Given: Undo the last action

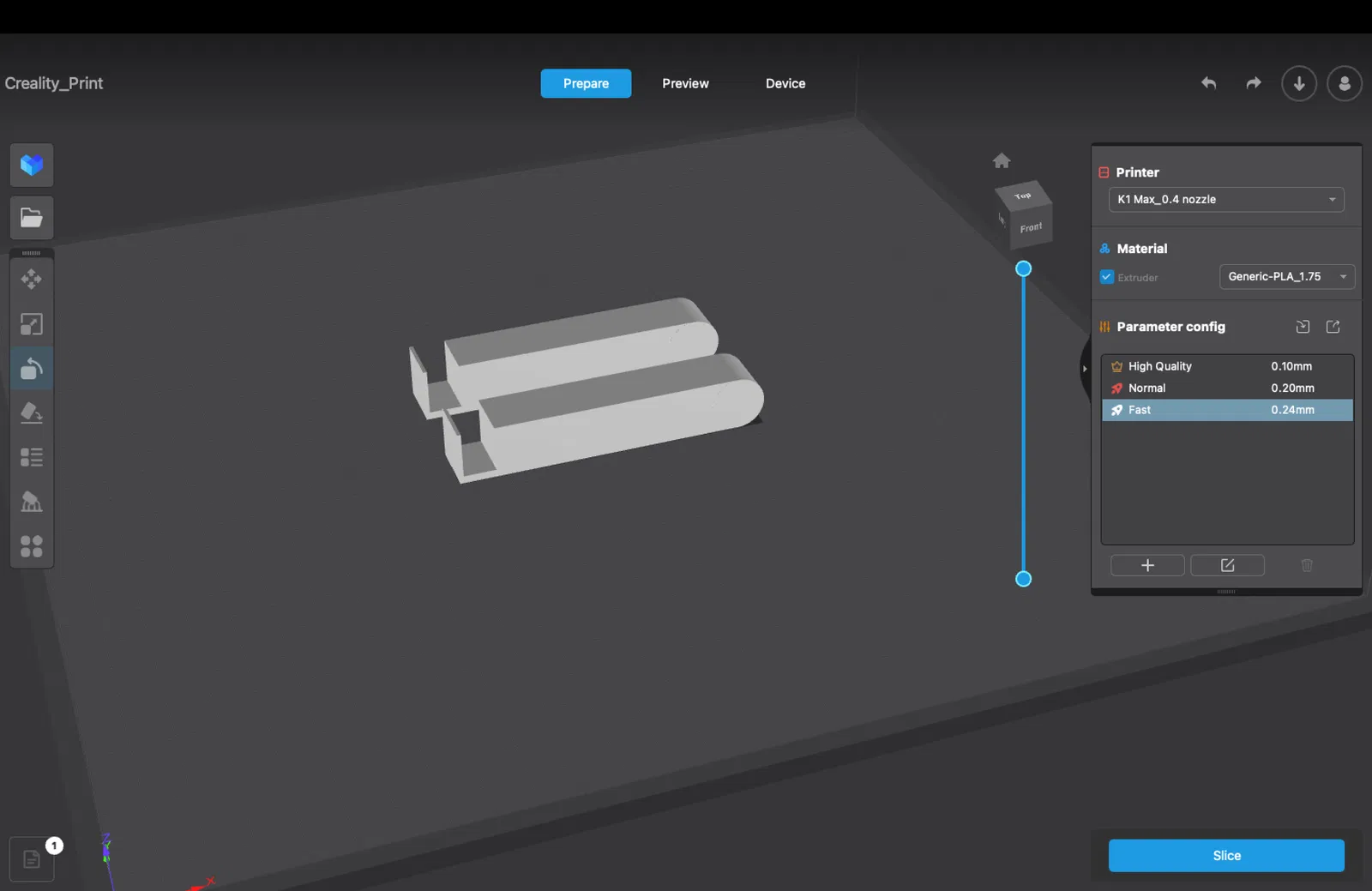Looking at the screenshot, I should click(x=1208, y=83).
